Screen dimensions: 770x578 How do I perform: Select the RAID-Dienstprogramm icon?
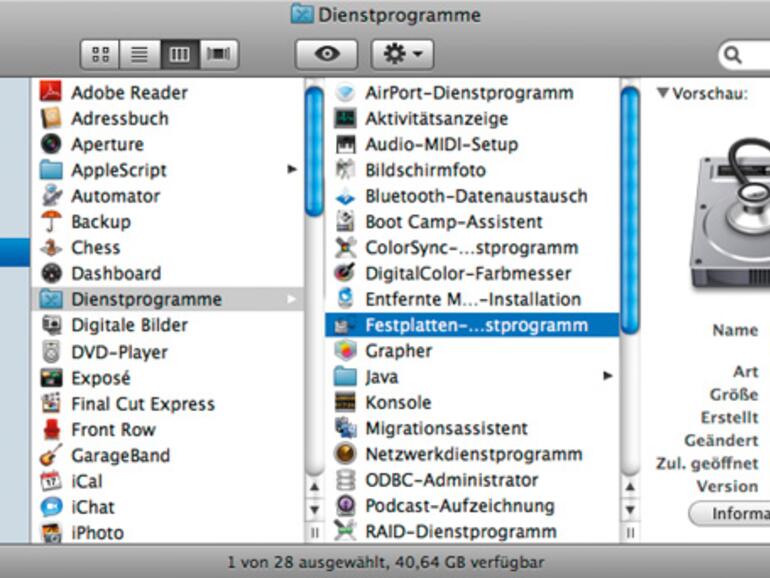345,531
